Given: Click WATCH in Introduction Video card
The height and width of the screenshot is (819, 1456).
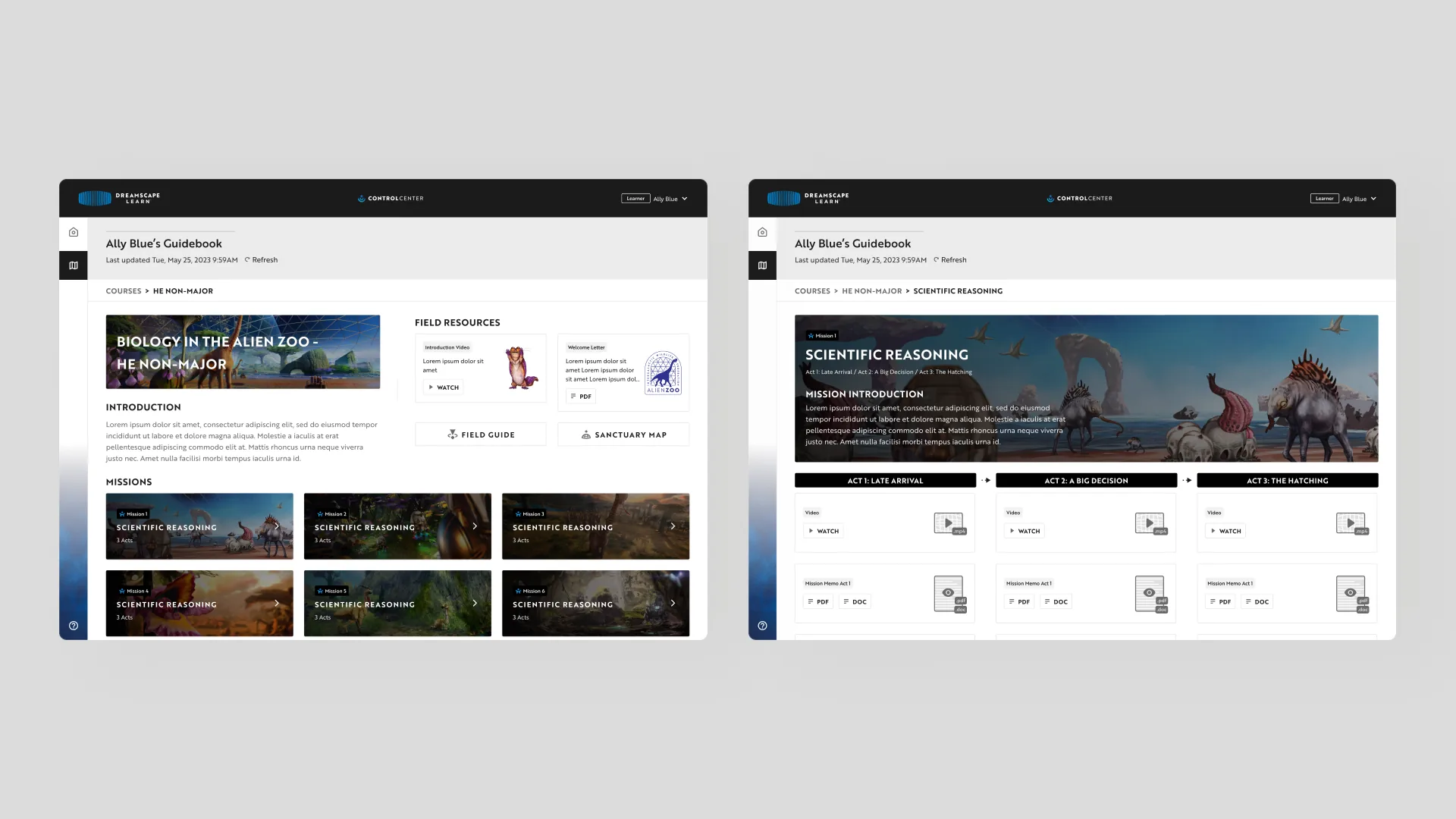Looking at the screenshot, I should [x=444, y=388].
